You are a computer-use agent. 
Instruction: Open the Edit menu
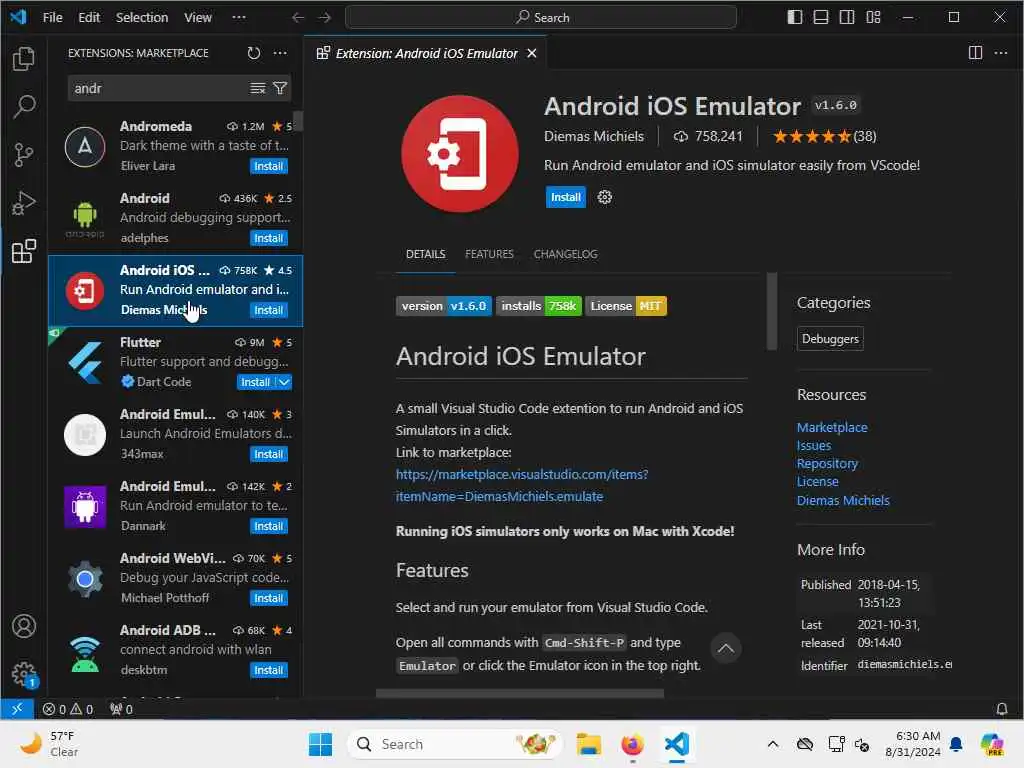click(x=89, y=18)
